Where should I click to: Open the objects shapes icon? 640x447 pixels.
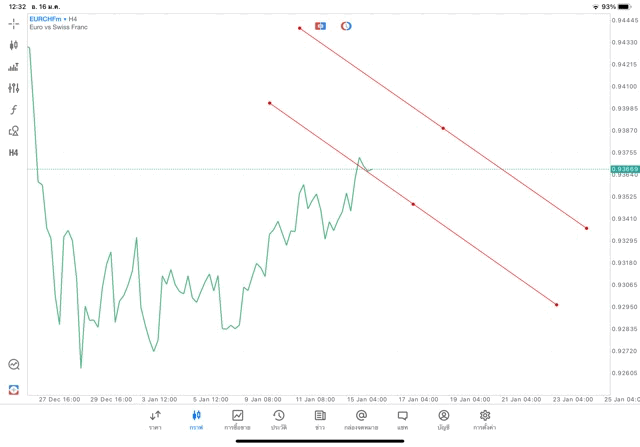point(14,130)
